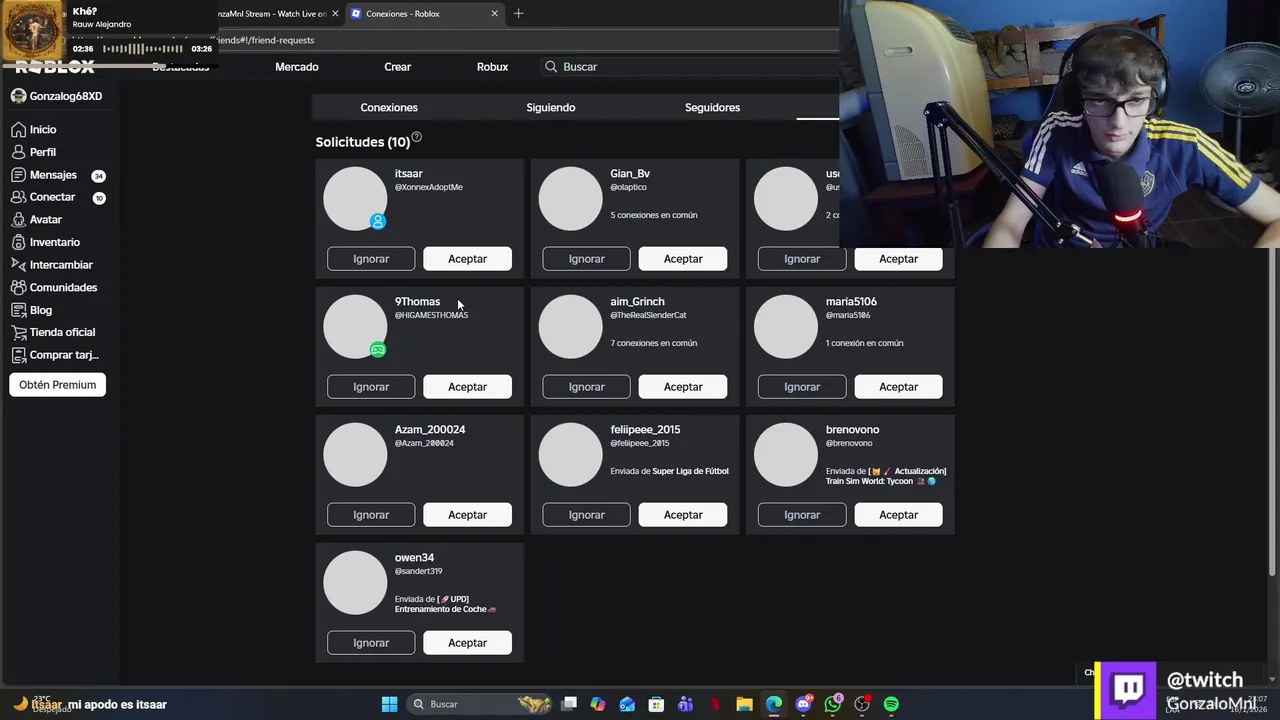Open Microsoft Teams from the taskbar

tap(685, 704)
